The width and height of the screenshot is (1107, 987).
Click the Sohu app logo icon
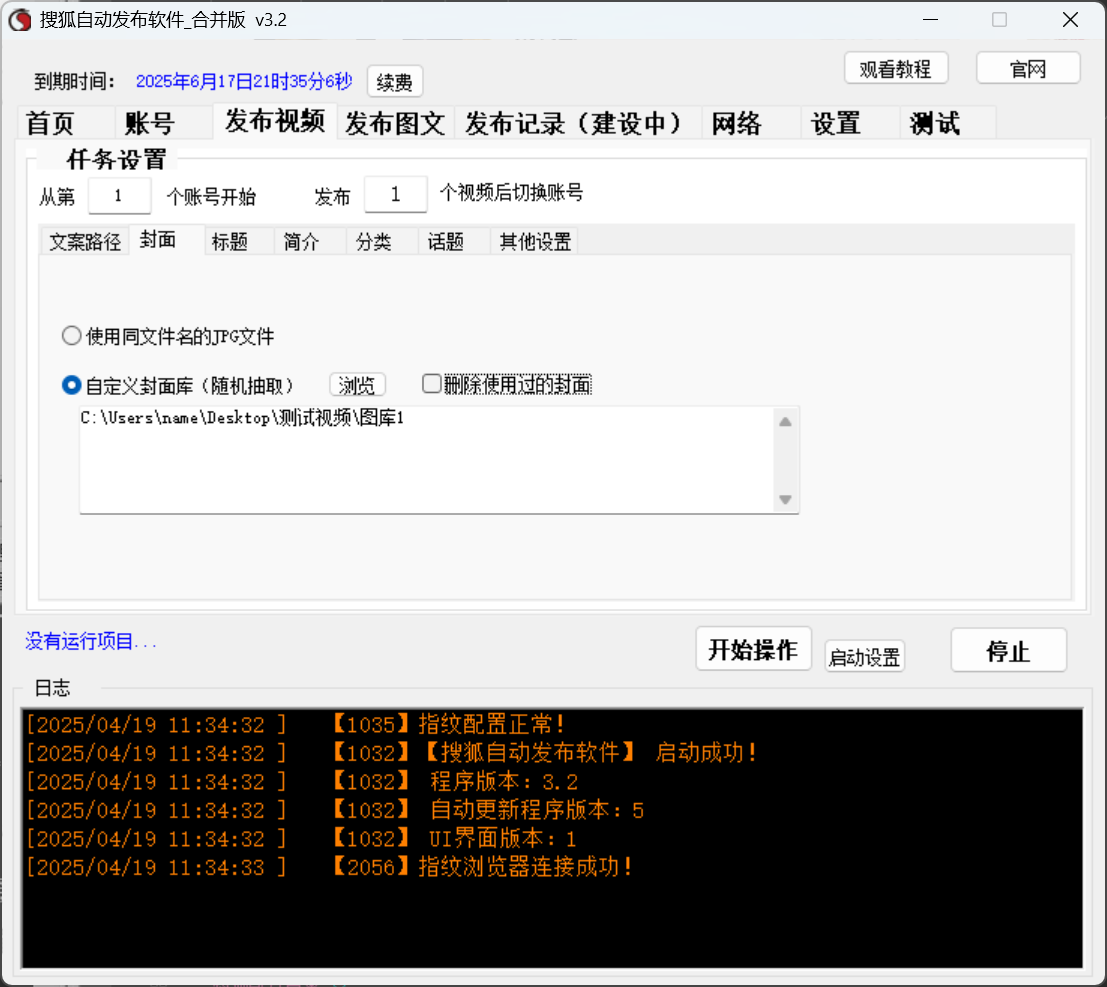click(x=20, y=20)
